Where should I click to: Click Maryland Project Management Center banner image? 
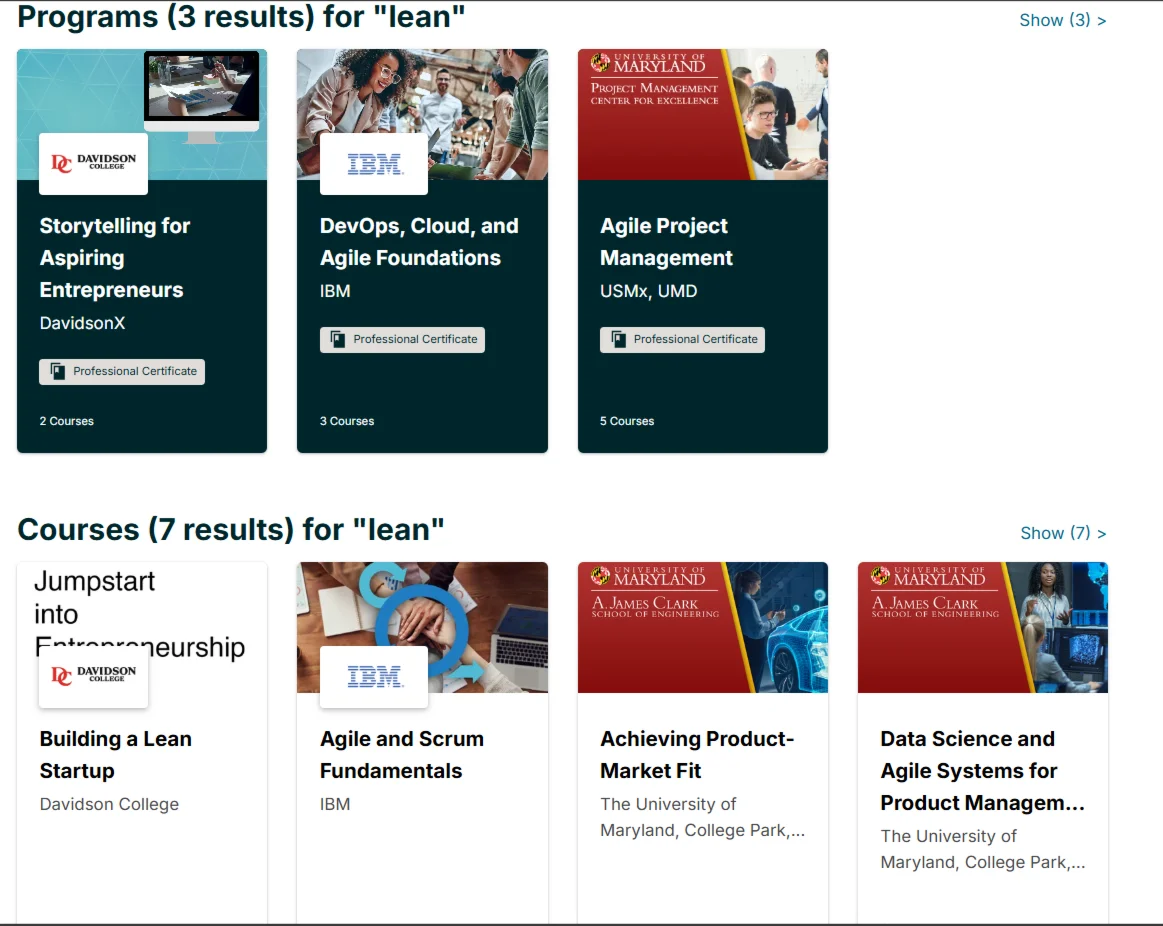(x=702, y=114)
